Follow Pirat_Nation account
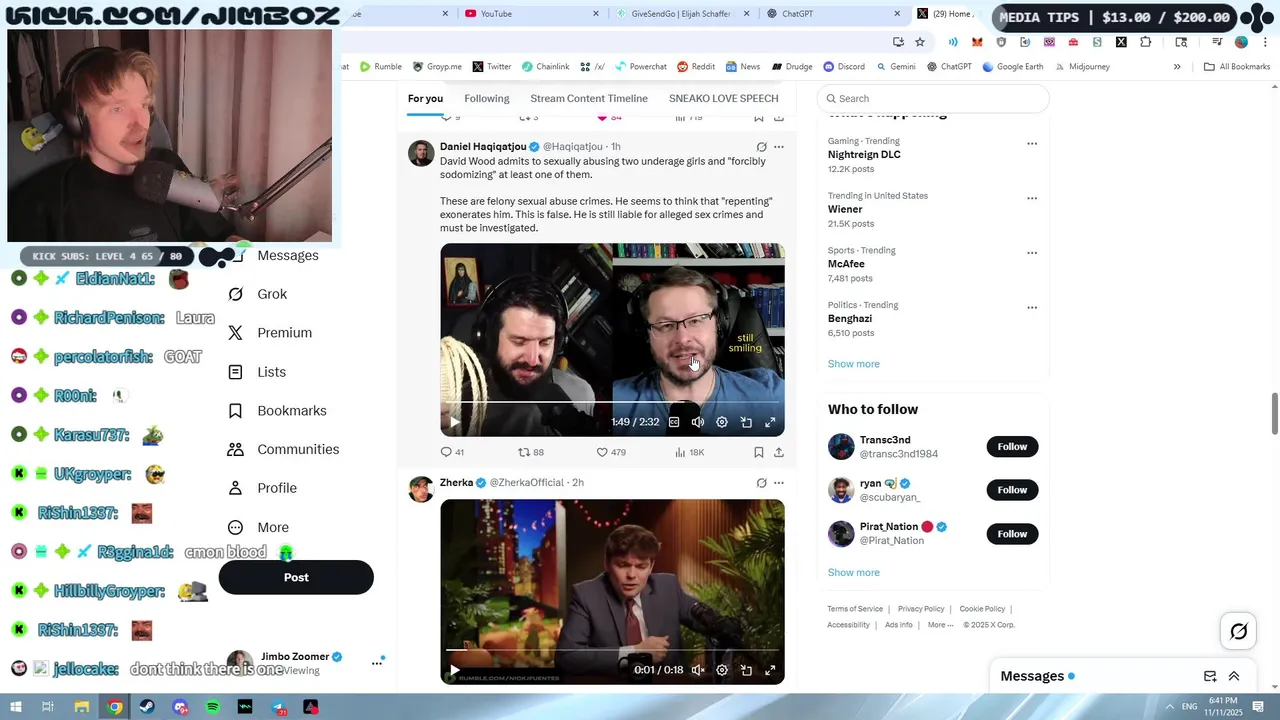This screenshot has width=1280, height=720. coord(1012,534)
